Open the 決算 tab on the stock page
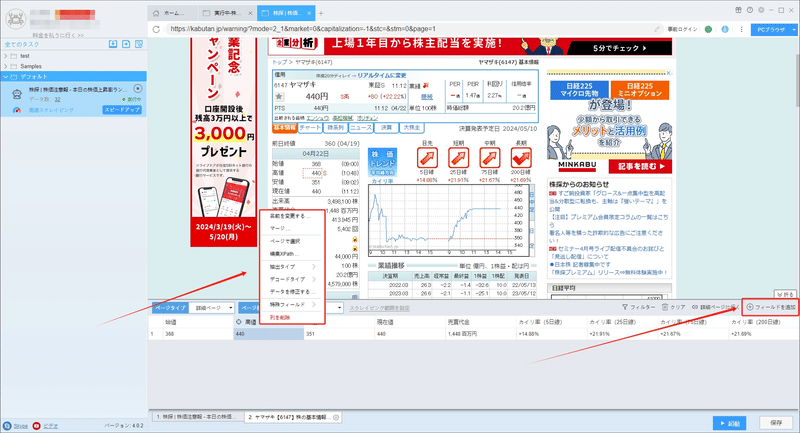Image resolution: width=800 pixels, height=433 pixels. (x=386, y=128)
